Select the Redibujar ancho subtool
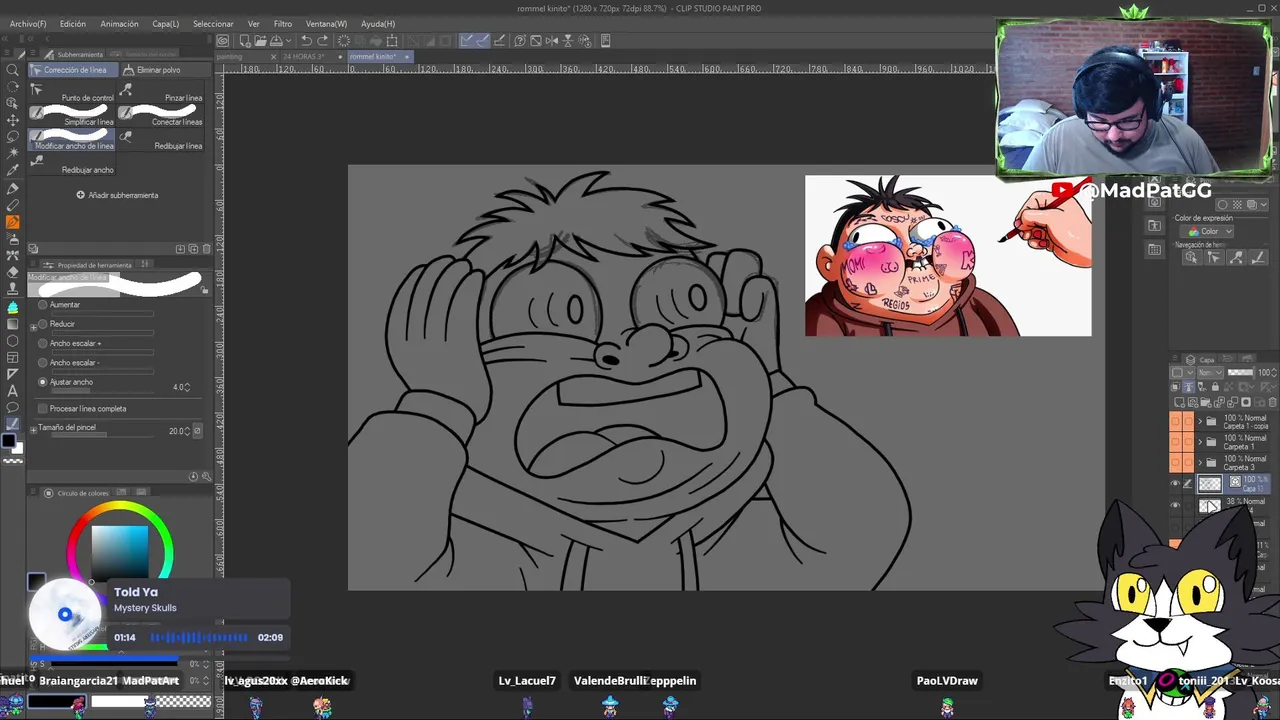1280x720 pixels. 73,164
